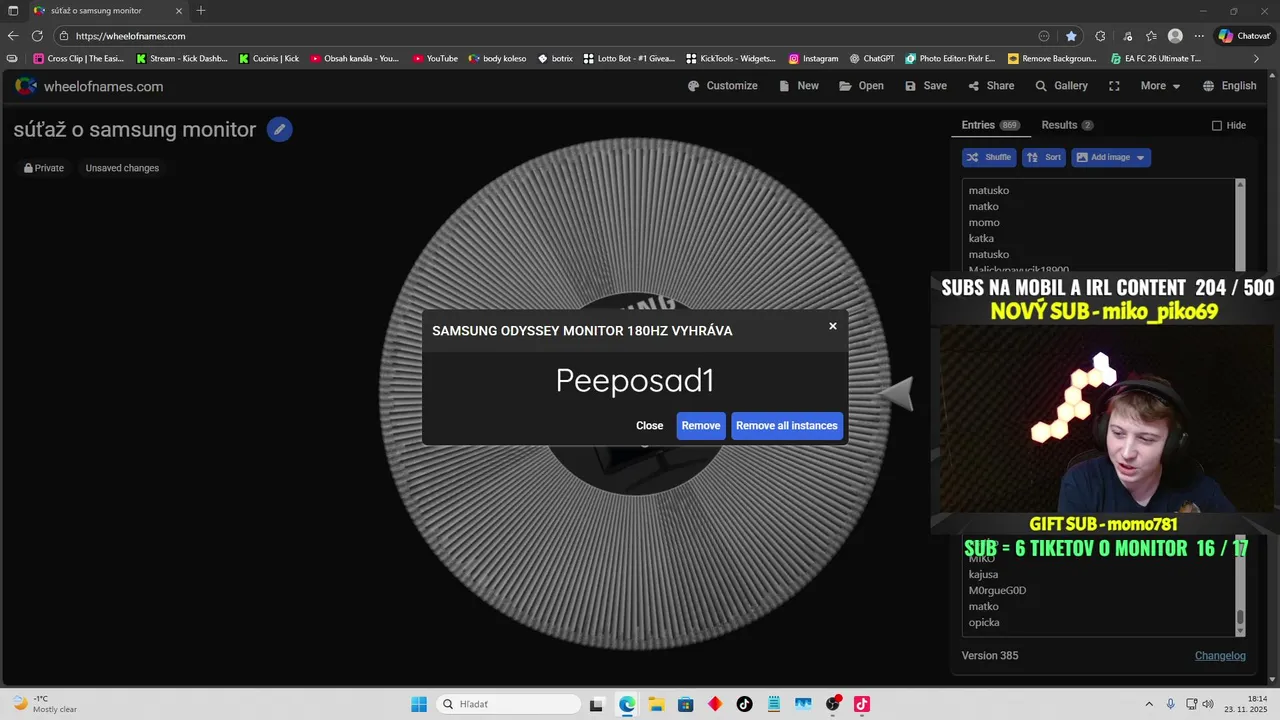Open the Photo Editor Pixlr bookmark
Image resolution: width=1280 pixels, height=720 pixels.
tap(949, 59)
